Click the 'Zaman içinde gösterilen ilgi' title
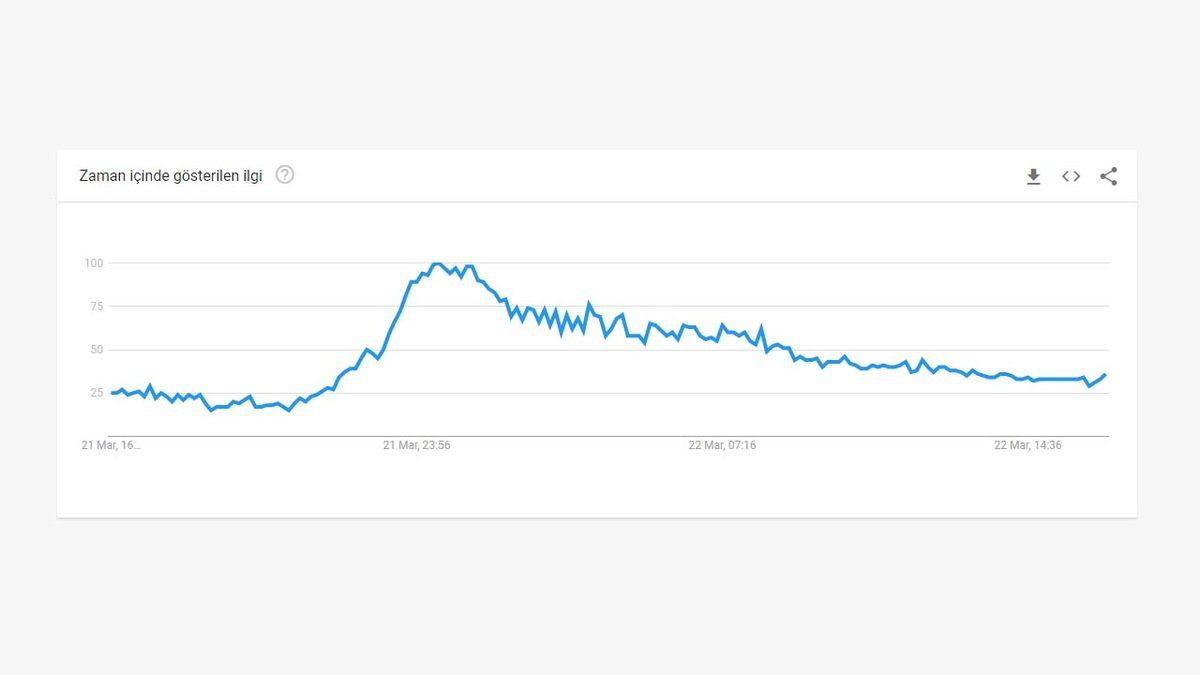Screen dimensions: 1200x675 tap(171, 176)
